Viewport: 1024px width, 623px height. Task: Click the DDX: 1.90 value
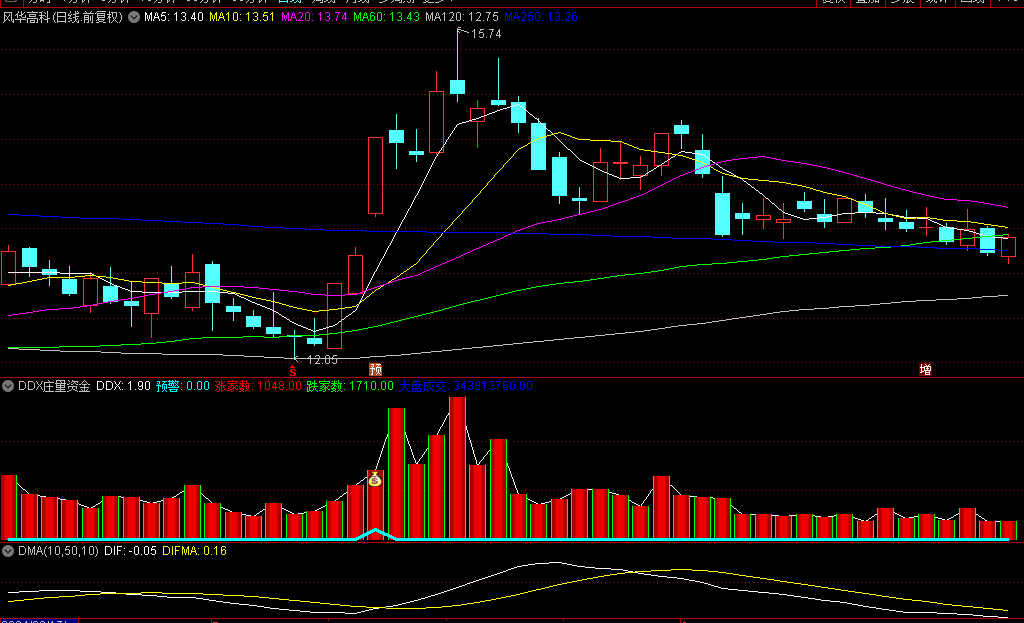point(123,386)
